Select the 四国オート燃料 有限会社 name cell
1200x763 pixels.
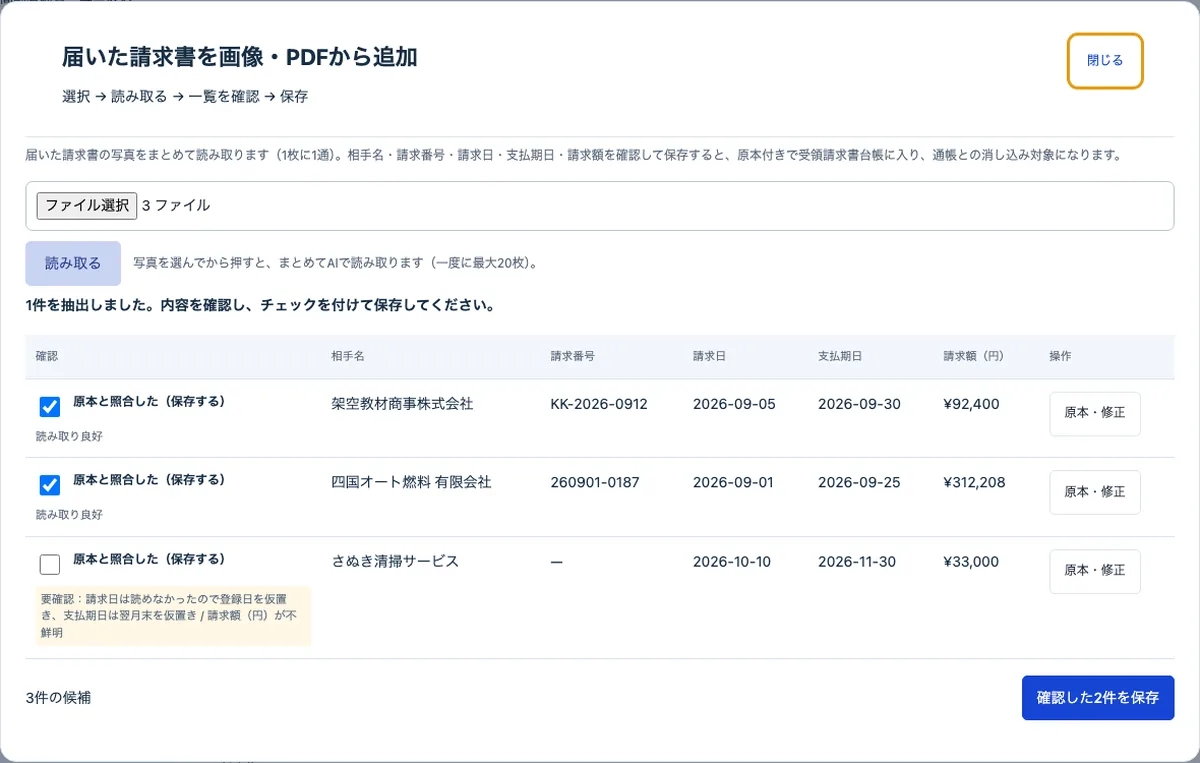pos(411,482)
